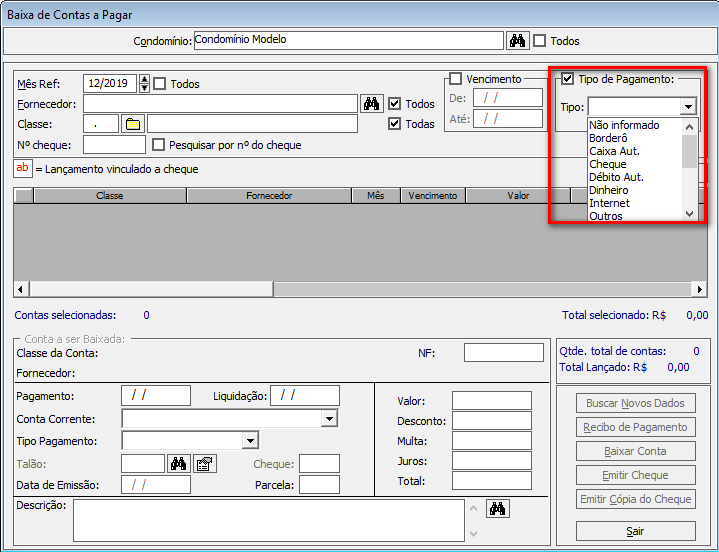Increase Mês Ref with up stepper
The height and width of the screenshot is (552, 719).
144,79
